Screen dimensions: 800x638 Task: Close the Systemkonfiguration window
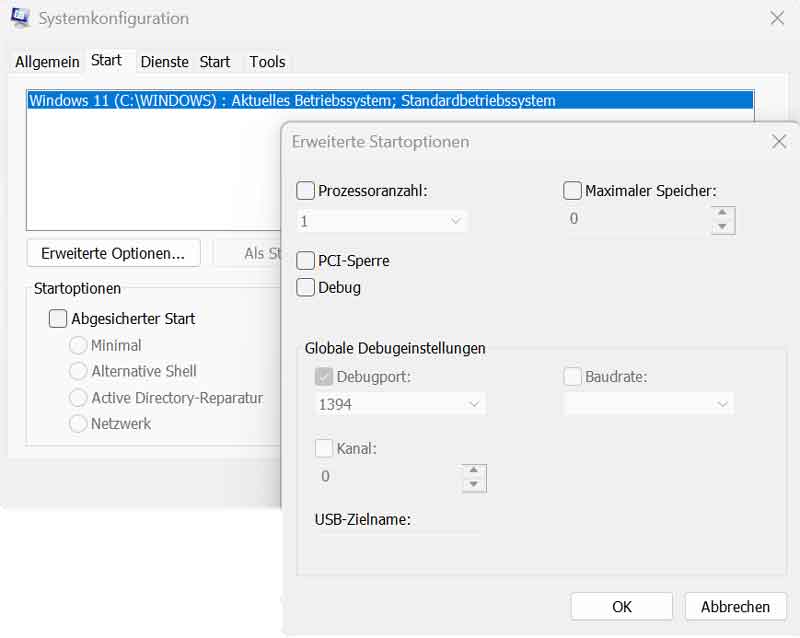pos(777,18)
